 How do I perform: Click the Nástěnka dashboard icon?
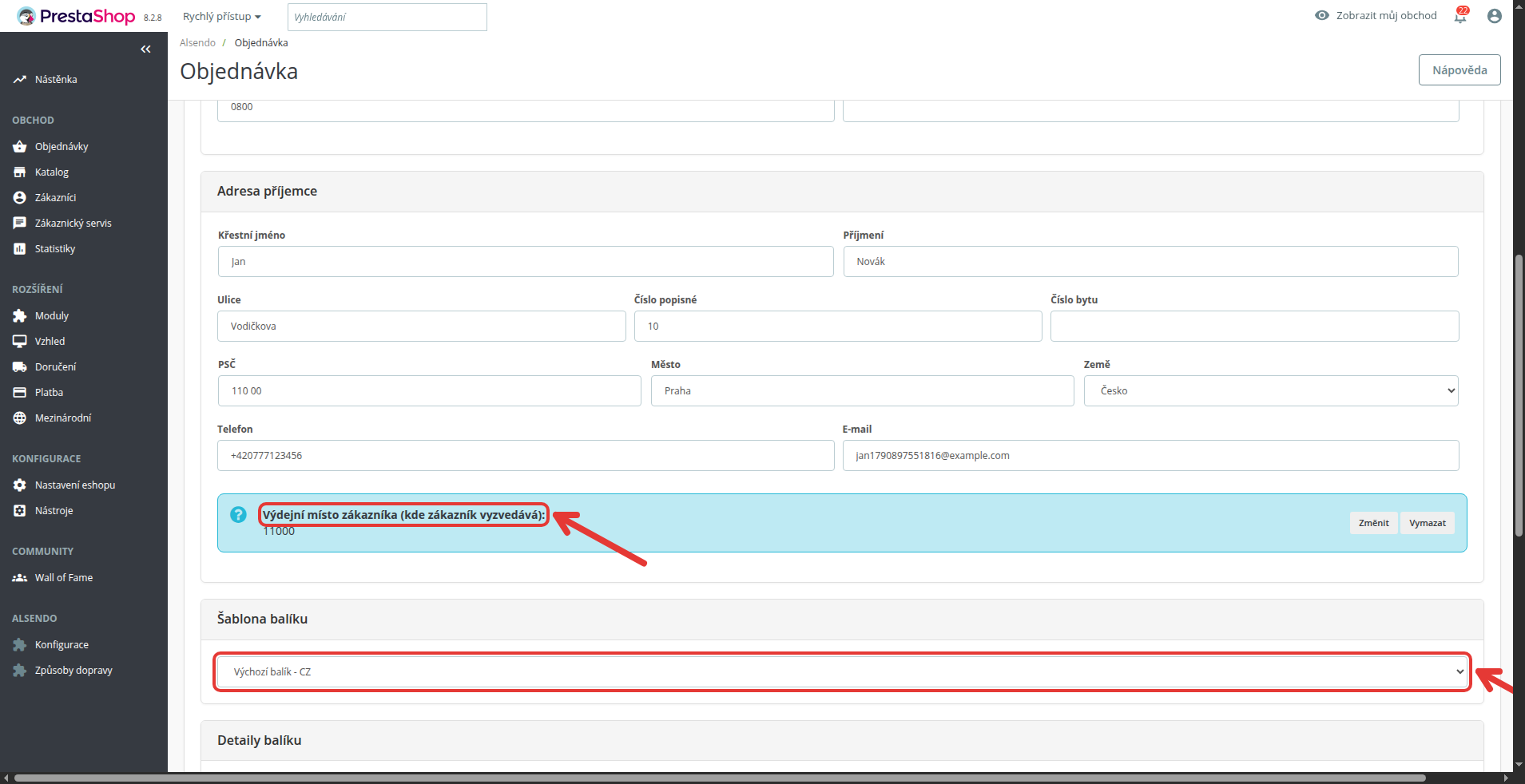[20, 80]
